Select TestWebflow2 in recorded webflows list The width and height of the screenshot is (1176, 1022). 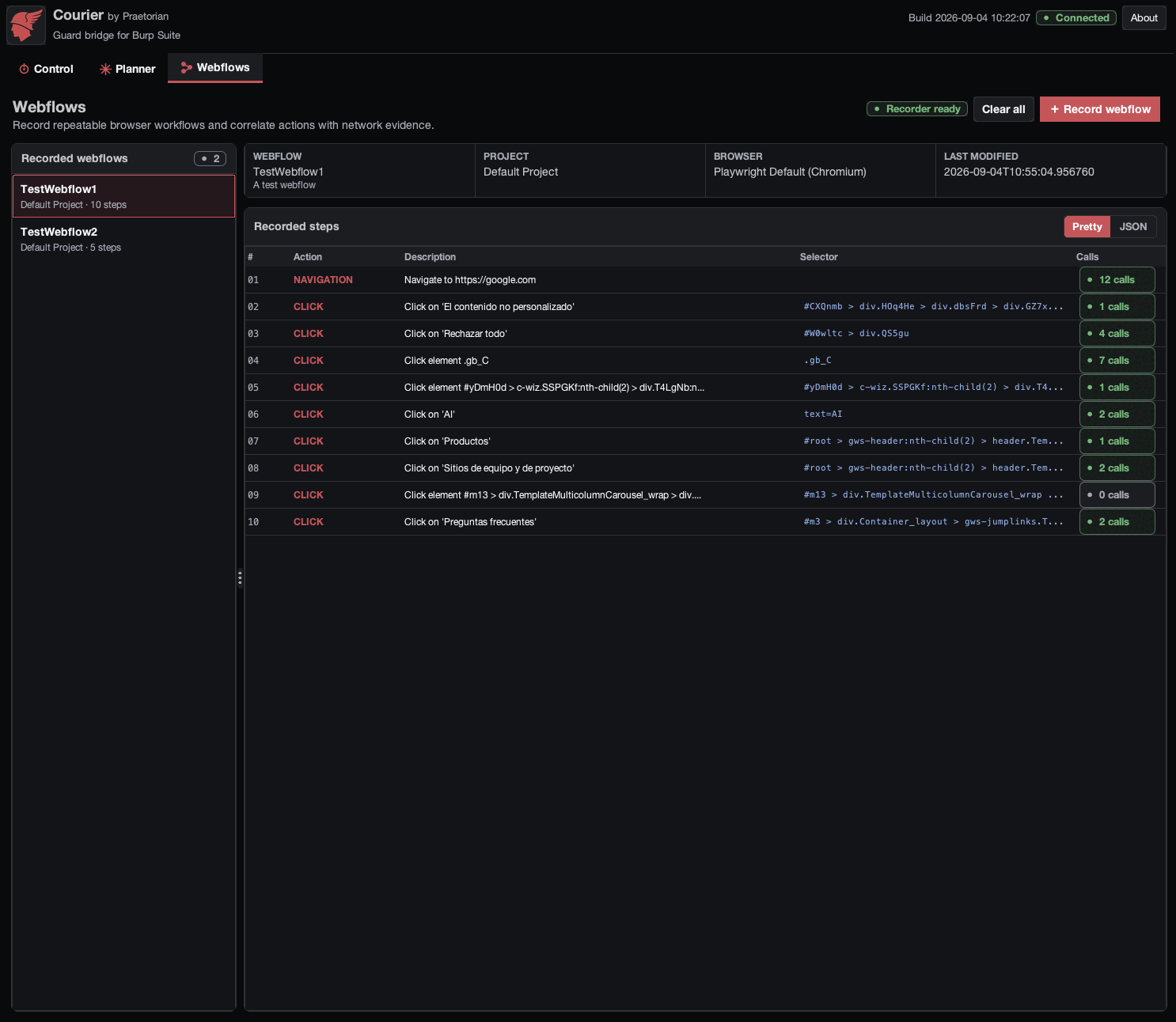tap(123, 239)
